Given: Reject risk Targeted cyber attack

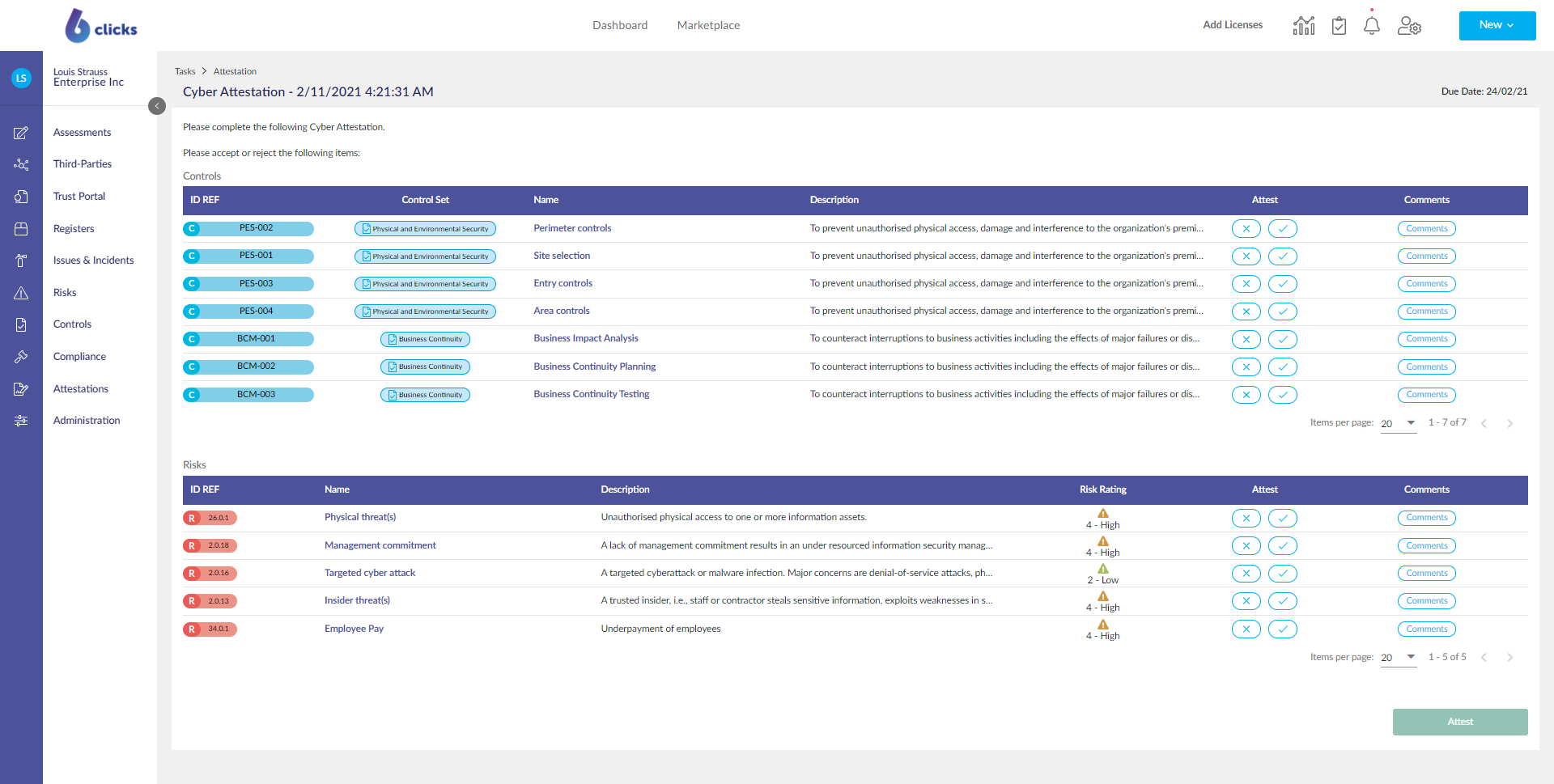Looking at the screenshot, I should (x=1246, y=574).
